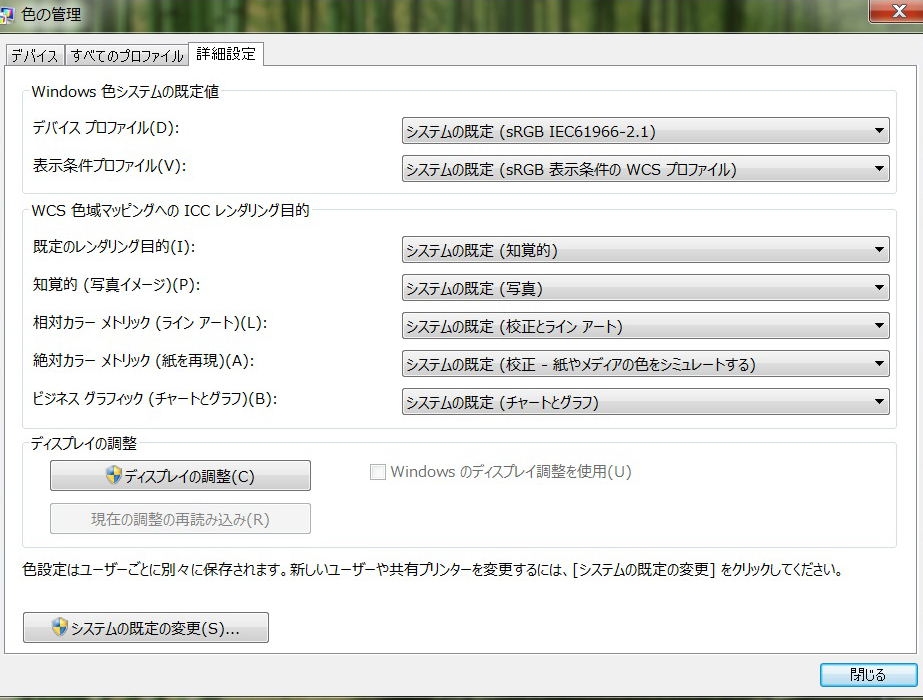Click the ビジネス グラフィック (チャートとグラフ)(B): label
Screen dimensions: 923x700
click(x=155, y=399)
